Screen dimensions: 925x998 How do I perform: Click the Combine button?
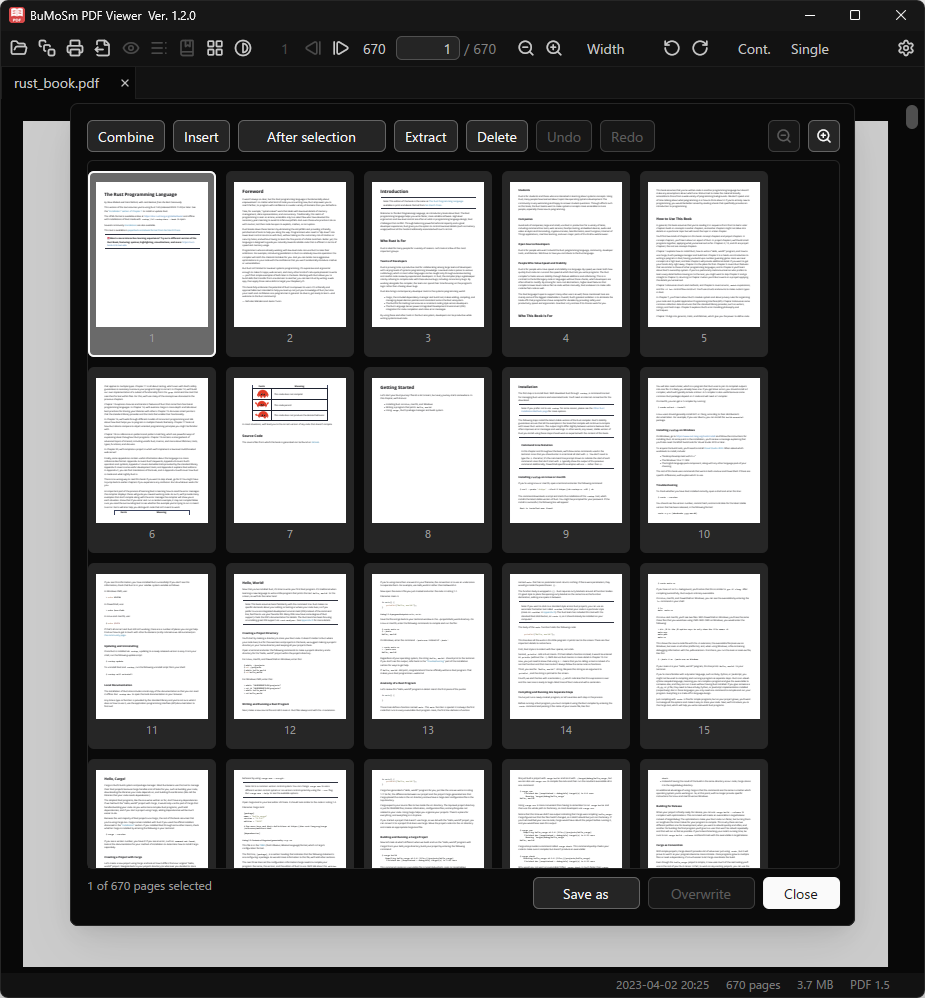coord(125,137)
